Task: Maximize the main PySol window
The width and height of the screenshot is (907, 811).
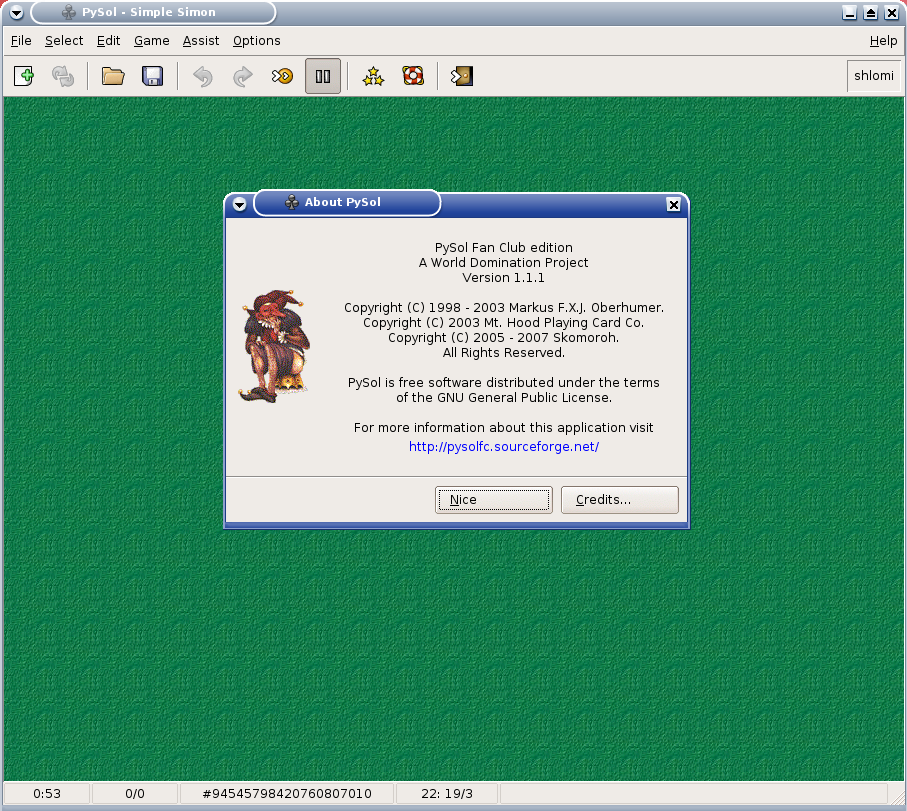Action: (x=871, y=13)
